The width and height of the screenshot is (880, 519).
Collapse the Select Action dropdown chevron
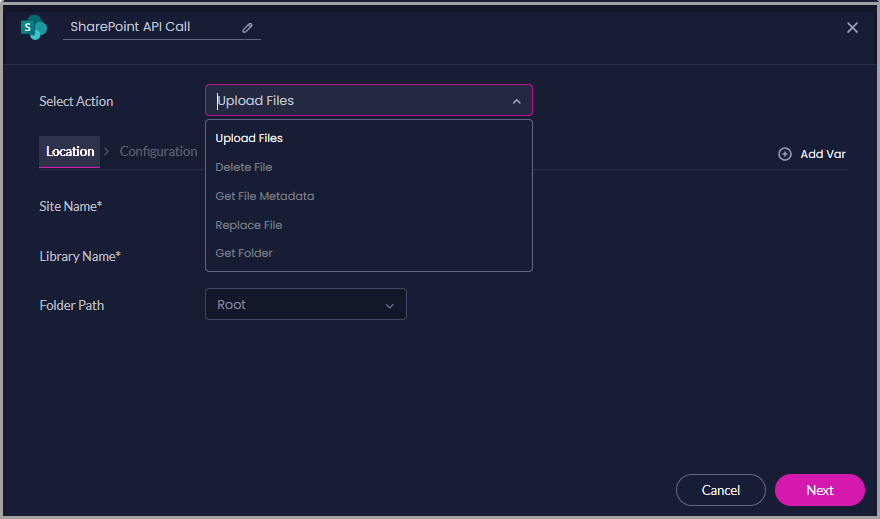(x=516, y=102)
